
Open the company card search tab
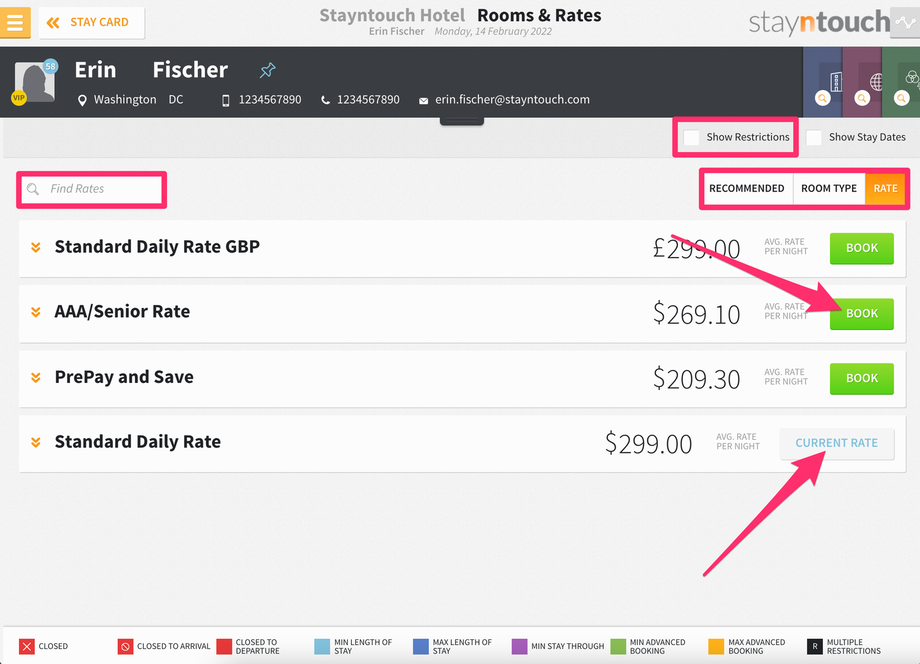[823, 83]
